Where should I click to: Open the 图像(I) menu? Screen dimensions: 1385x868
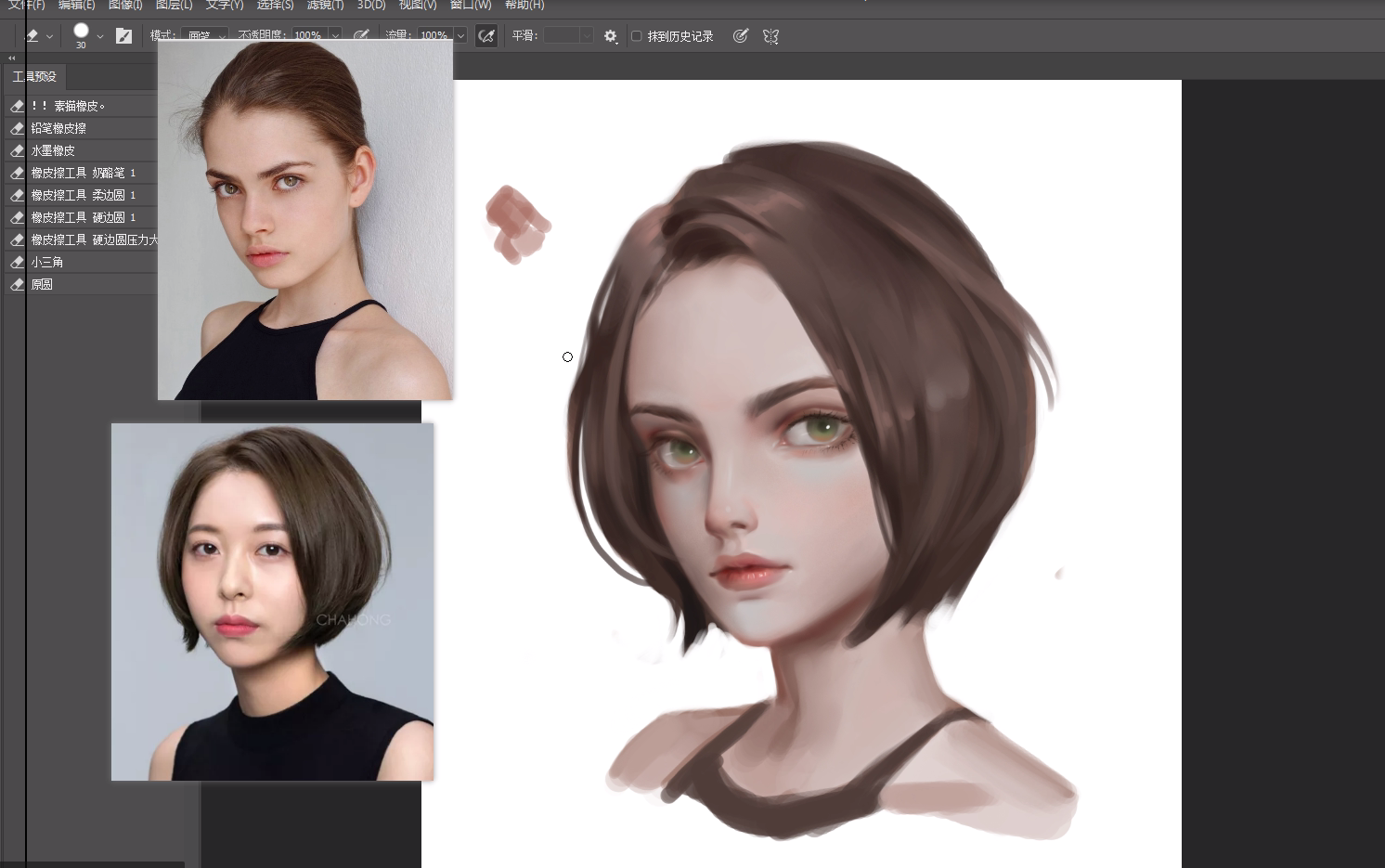click(125, 5)
